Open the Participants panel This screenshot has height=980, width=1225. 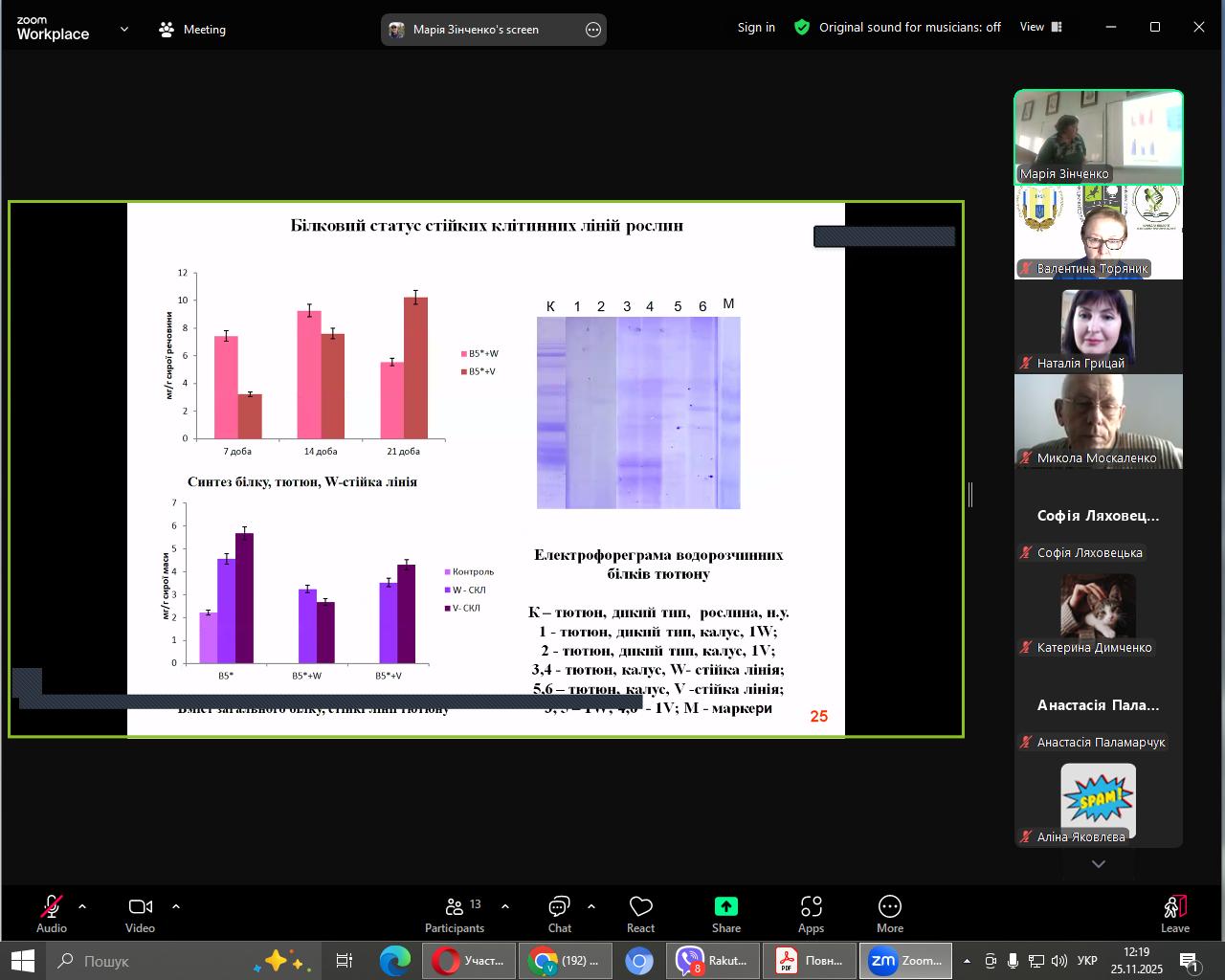(x=454, y=914)
